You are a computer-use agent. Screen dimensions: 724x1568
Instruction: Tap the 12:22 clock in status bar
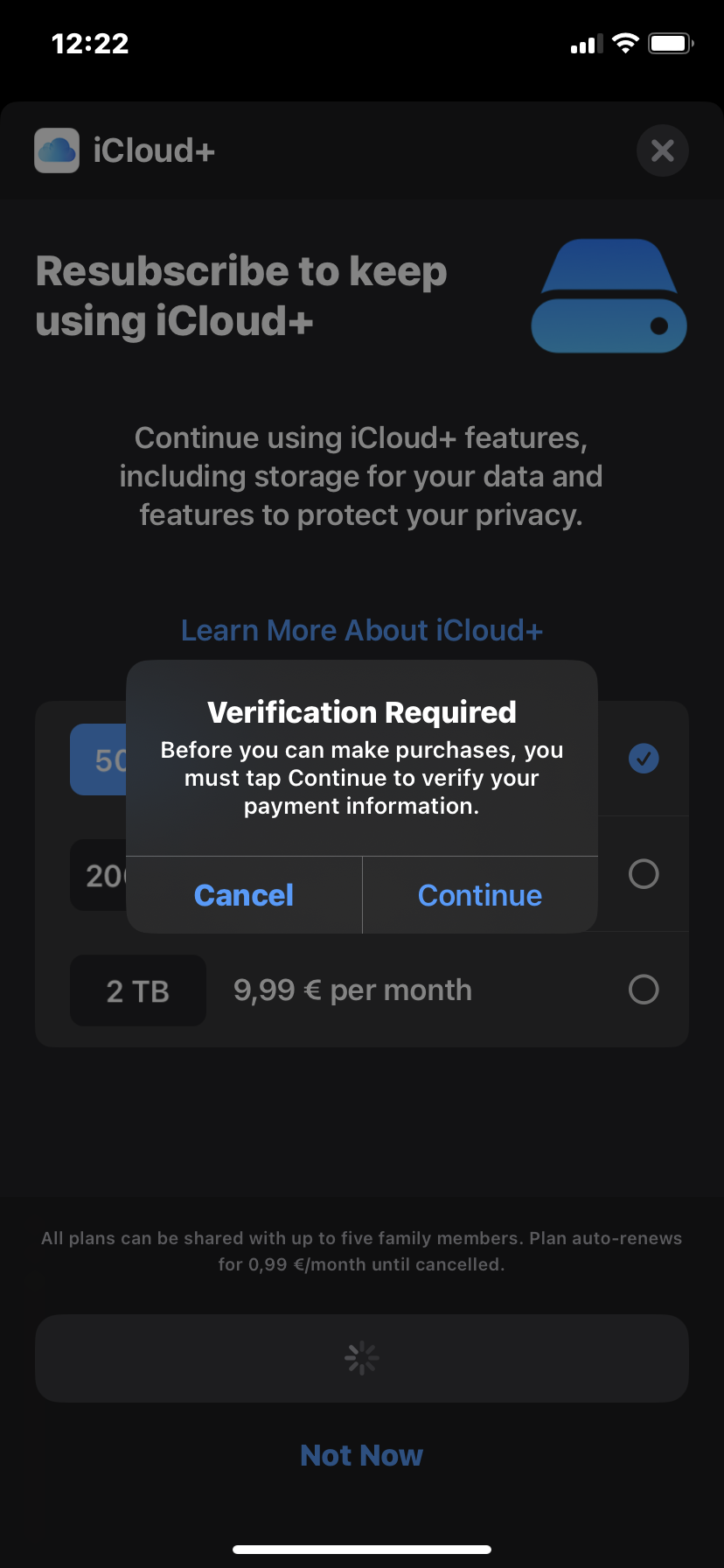click(x=90, y=44)
